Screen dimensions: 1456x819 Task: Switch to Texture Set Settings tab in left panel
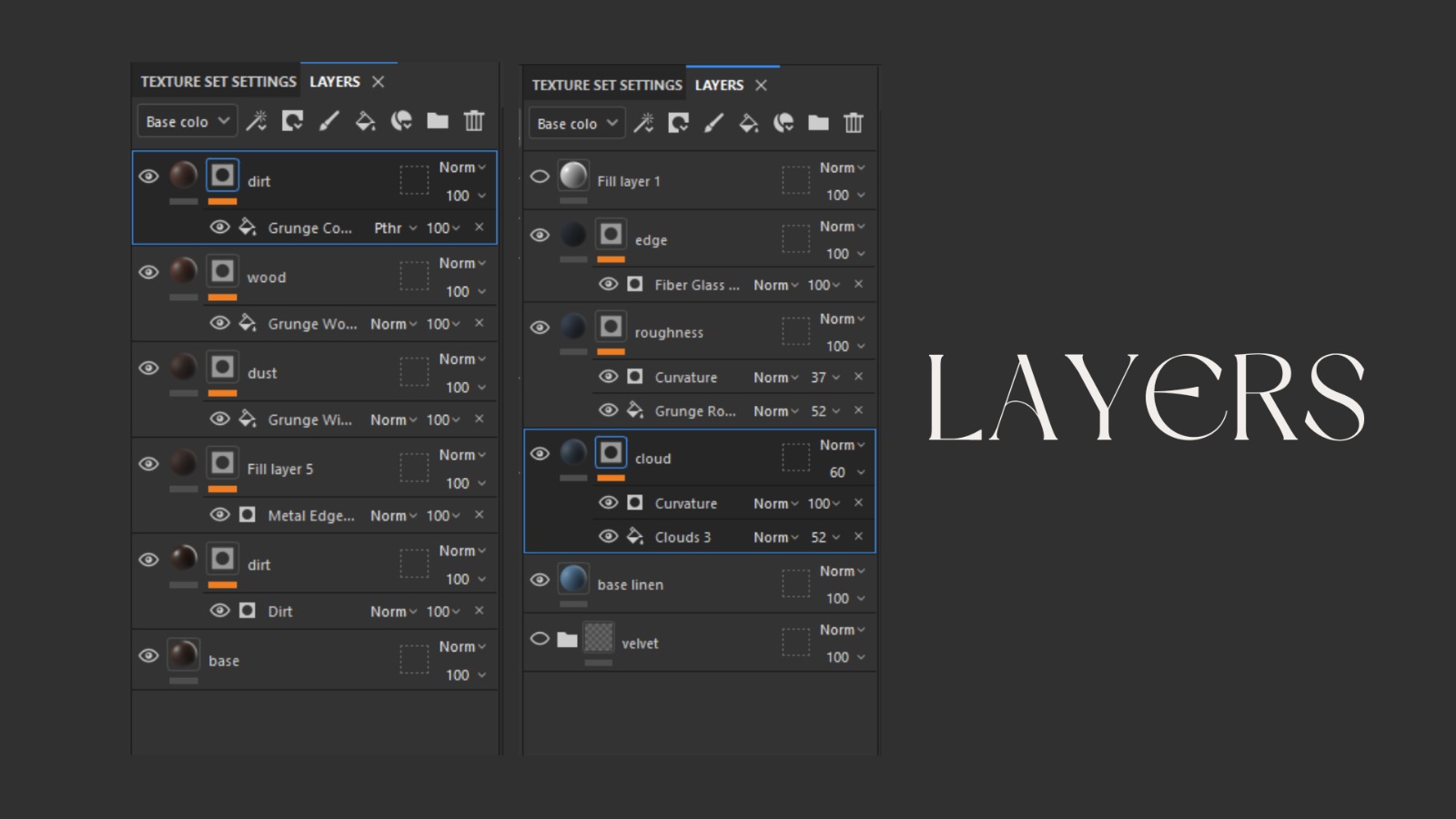point(218,82)
